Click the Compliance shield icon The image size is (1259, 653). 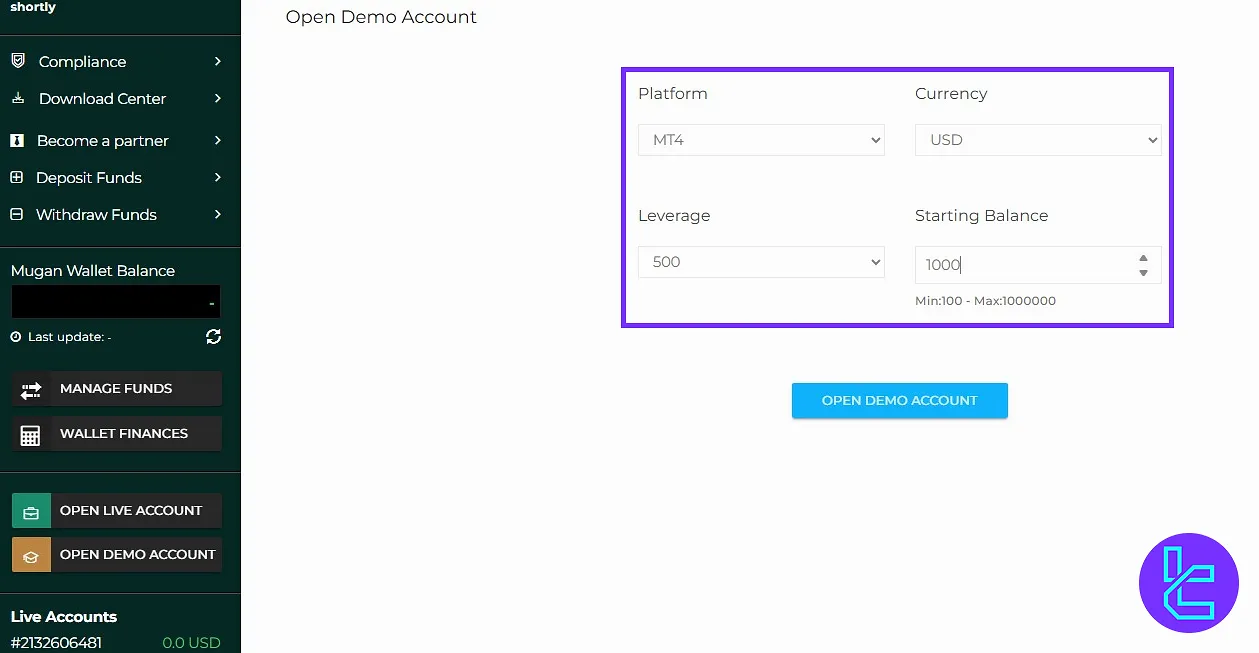(17, 61)
